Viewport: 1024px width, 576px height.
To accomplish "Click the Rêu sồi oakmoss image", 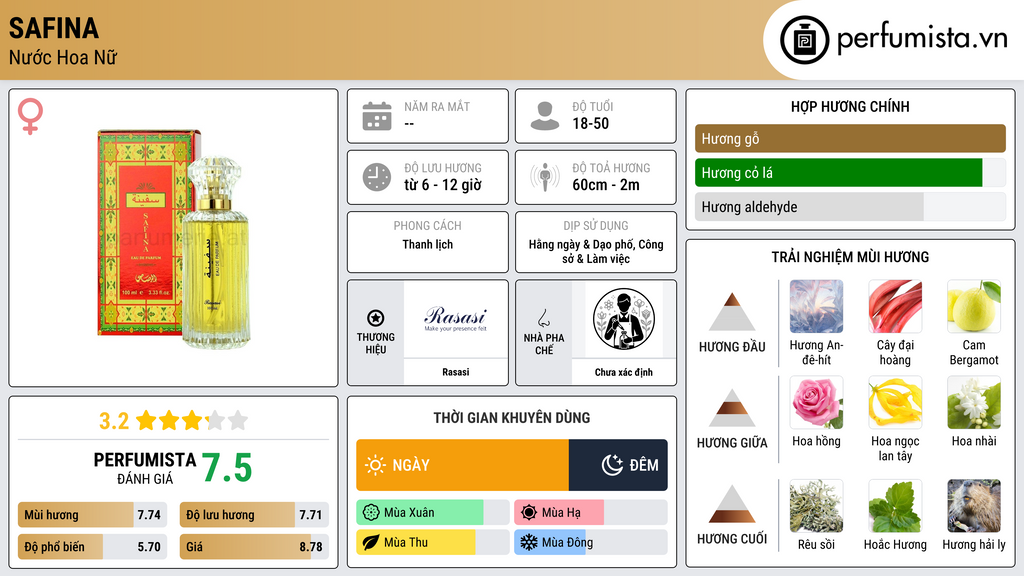I will (816, 506).
